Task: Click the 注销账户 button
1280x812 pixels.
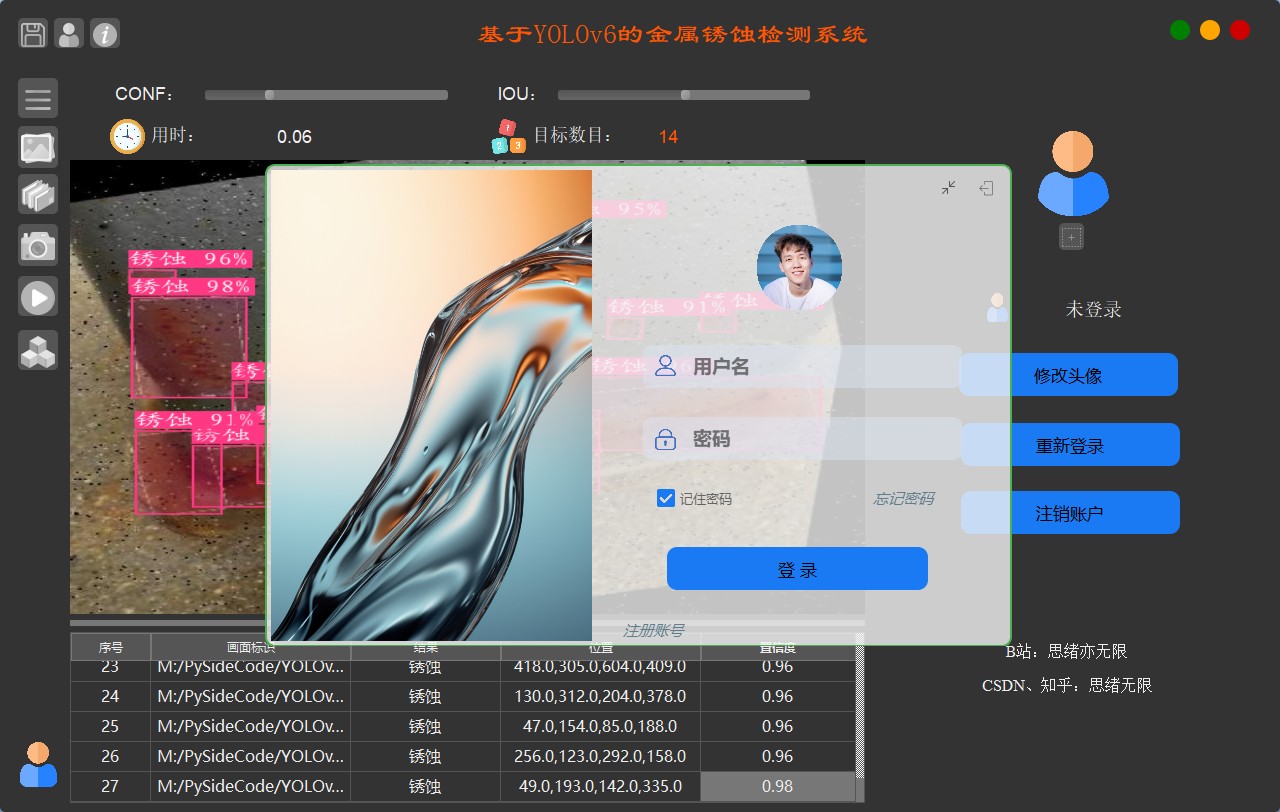Action: tap(1070, 513)
